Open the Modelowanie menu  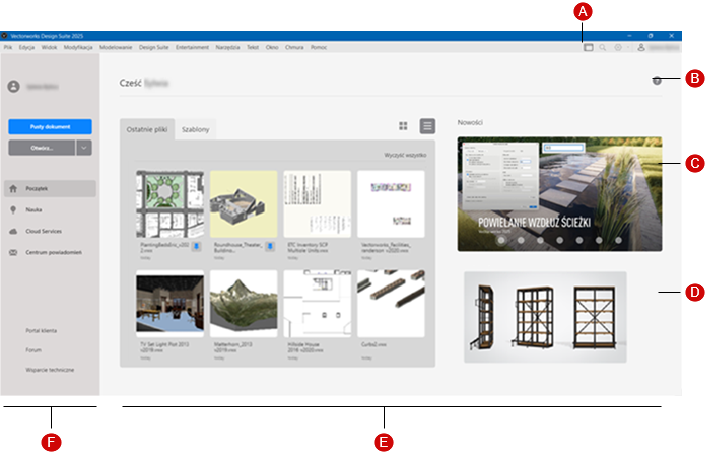pyautogui.click(x=116, y=47)
